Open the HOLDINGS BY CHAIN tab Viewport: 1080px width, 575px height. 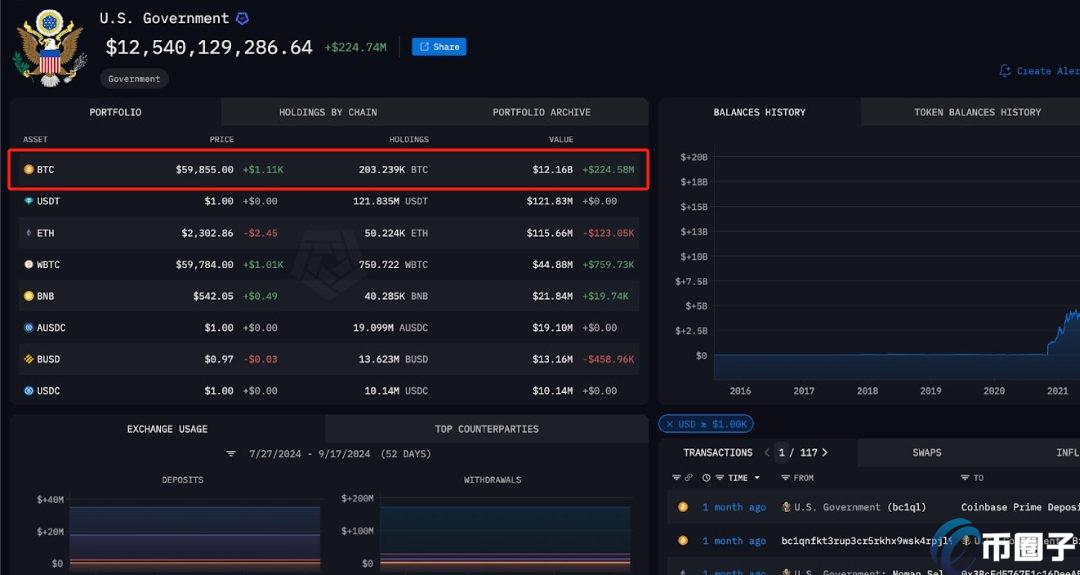328,112
